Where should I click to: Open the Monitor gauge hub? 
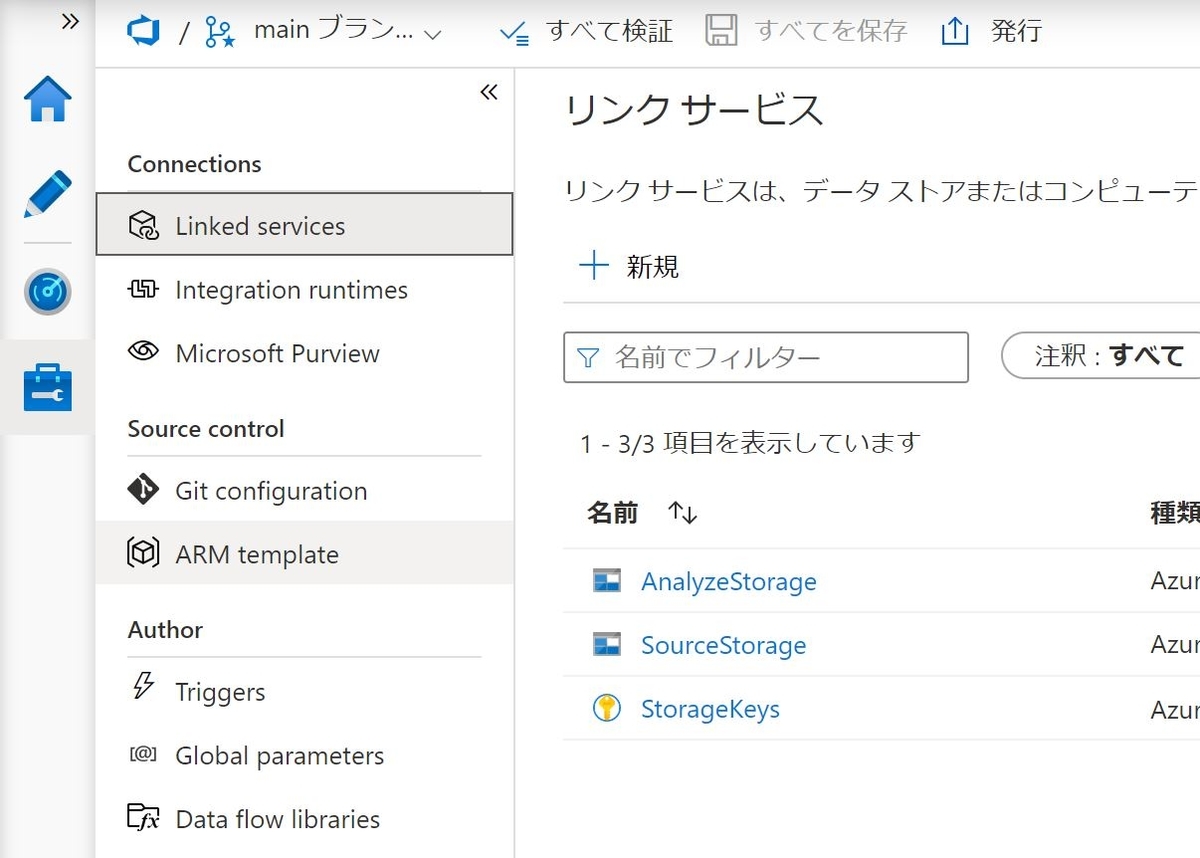(48, 292)
